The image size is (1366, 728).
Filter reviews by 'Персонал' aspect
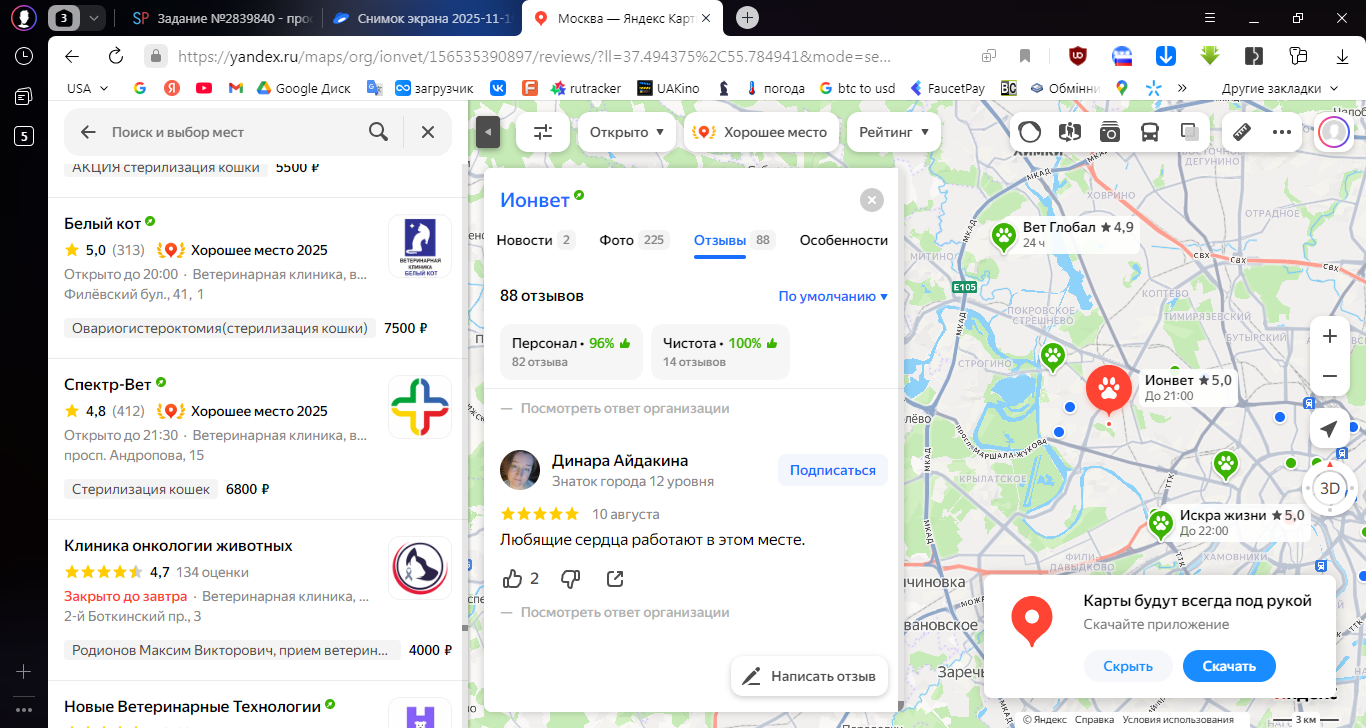click(x=571, y=352)
